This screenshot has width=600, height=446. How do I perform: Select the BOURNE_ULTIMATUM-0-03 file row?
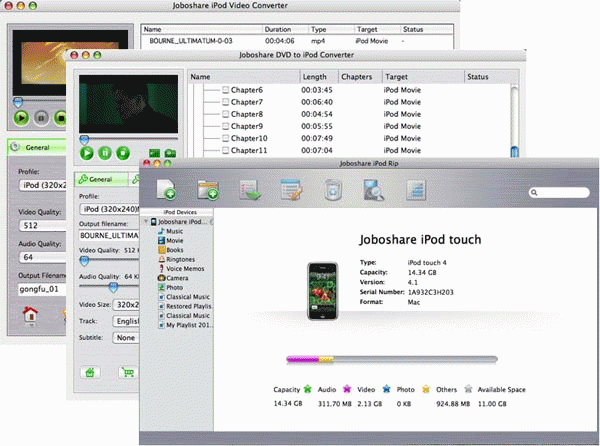coord(297,41)
